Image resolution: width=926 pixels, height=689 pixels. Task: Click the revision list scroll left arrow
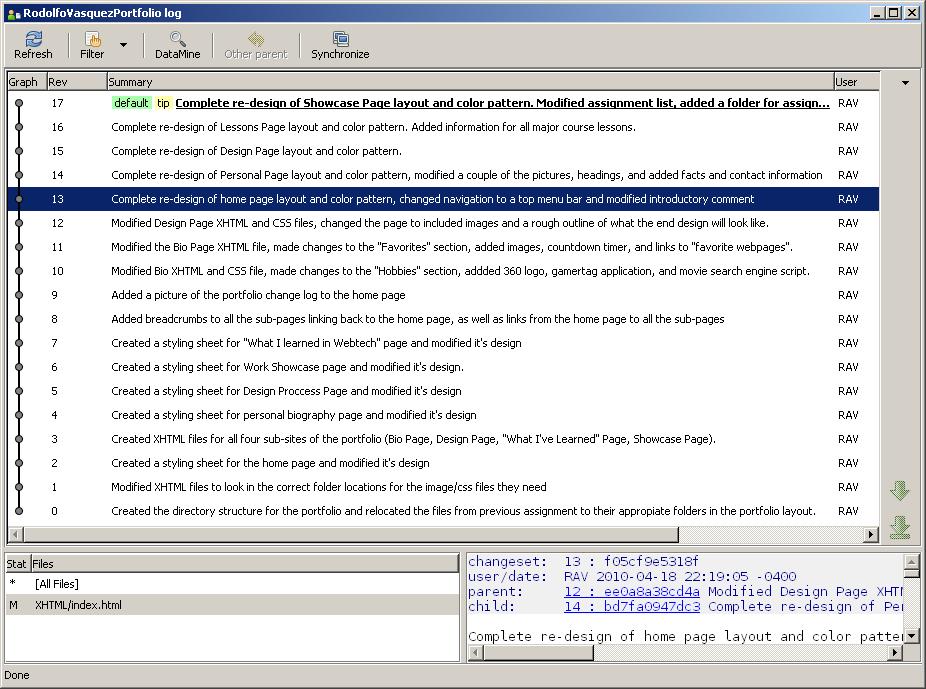point(15,535)
